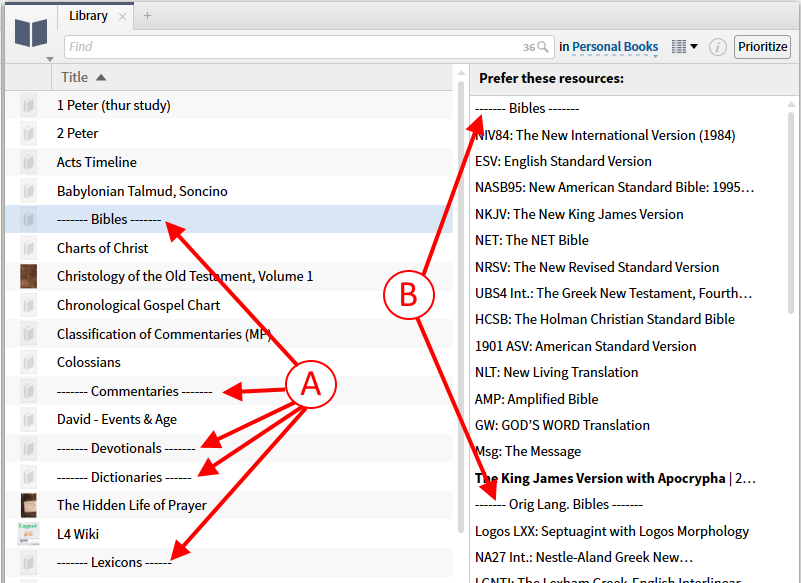Select 1 Peter (thur study) title
Viewport: 801px width, 583px height.
click(113, 105)
